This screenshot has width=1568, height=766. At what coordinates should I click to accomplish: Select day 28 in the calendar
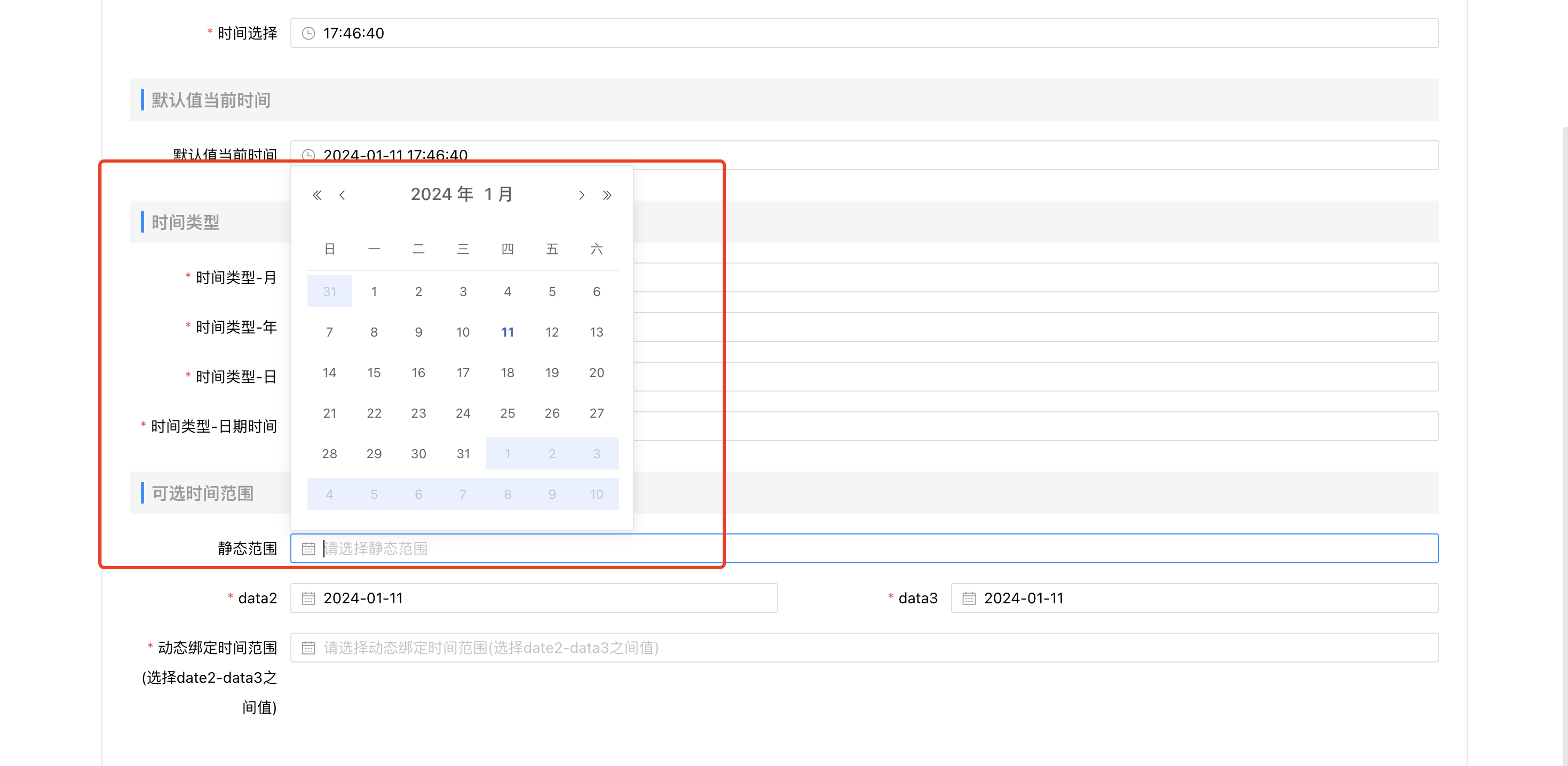tap(329, 454)
